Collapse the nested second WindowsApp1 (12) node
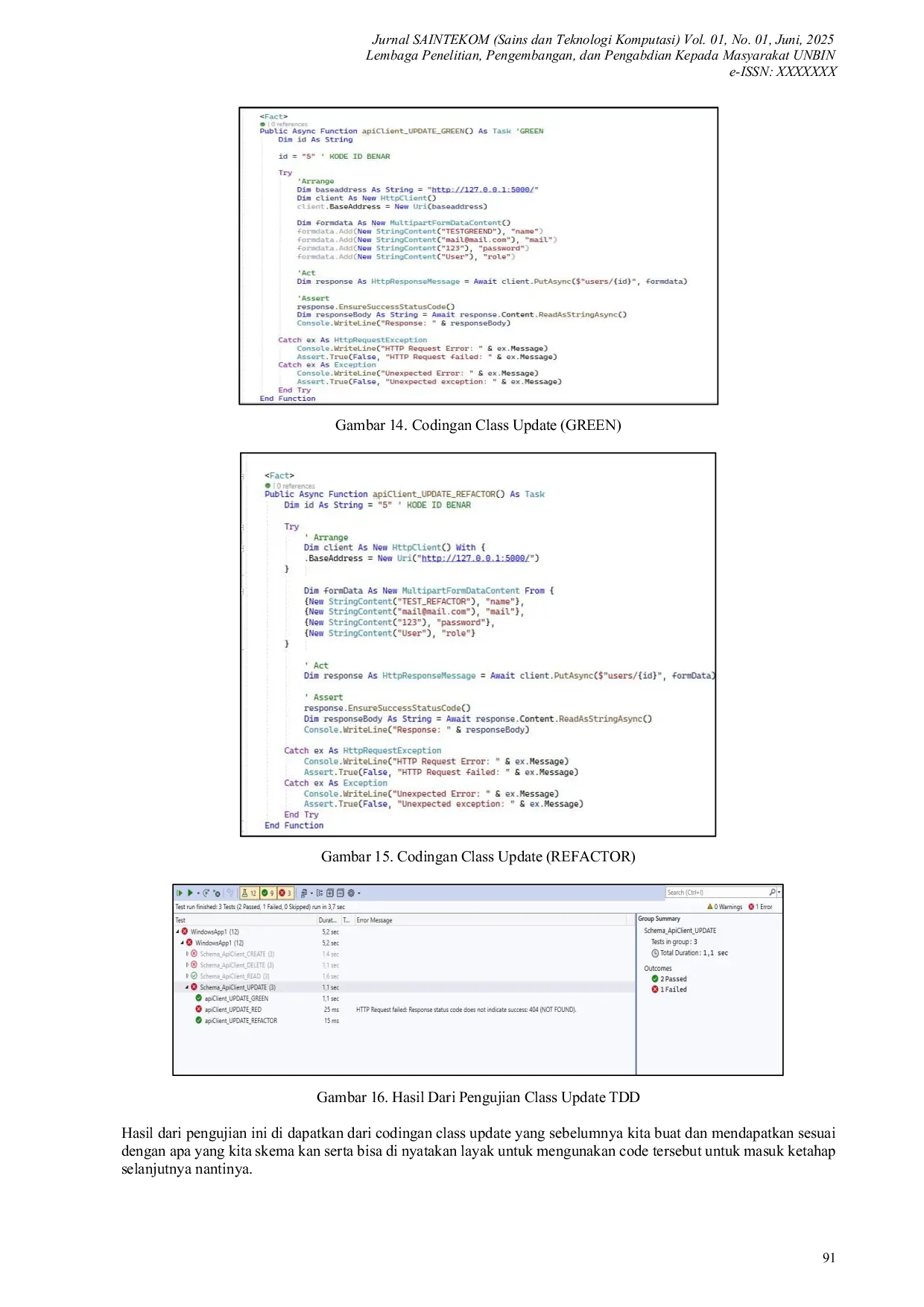 [182, 943]
